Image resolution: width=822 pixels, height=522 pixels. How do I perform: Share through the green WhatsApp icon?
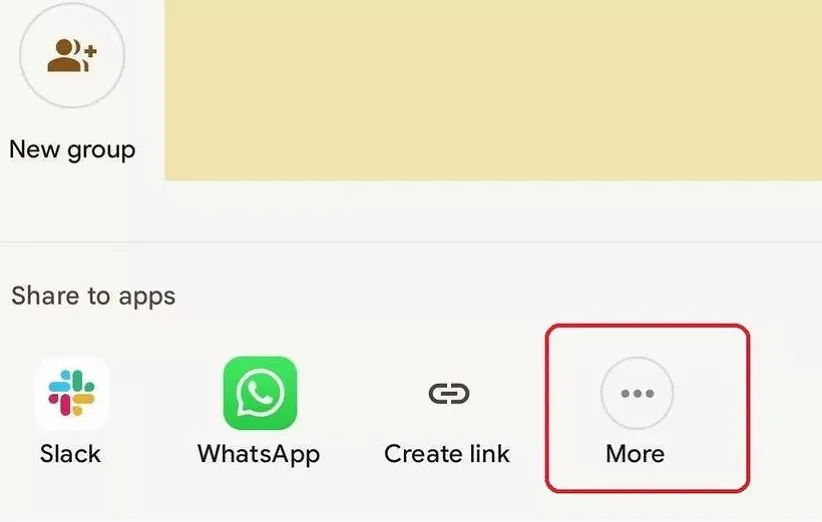pos(260,393)
